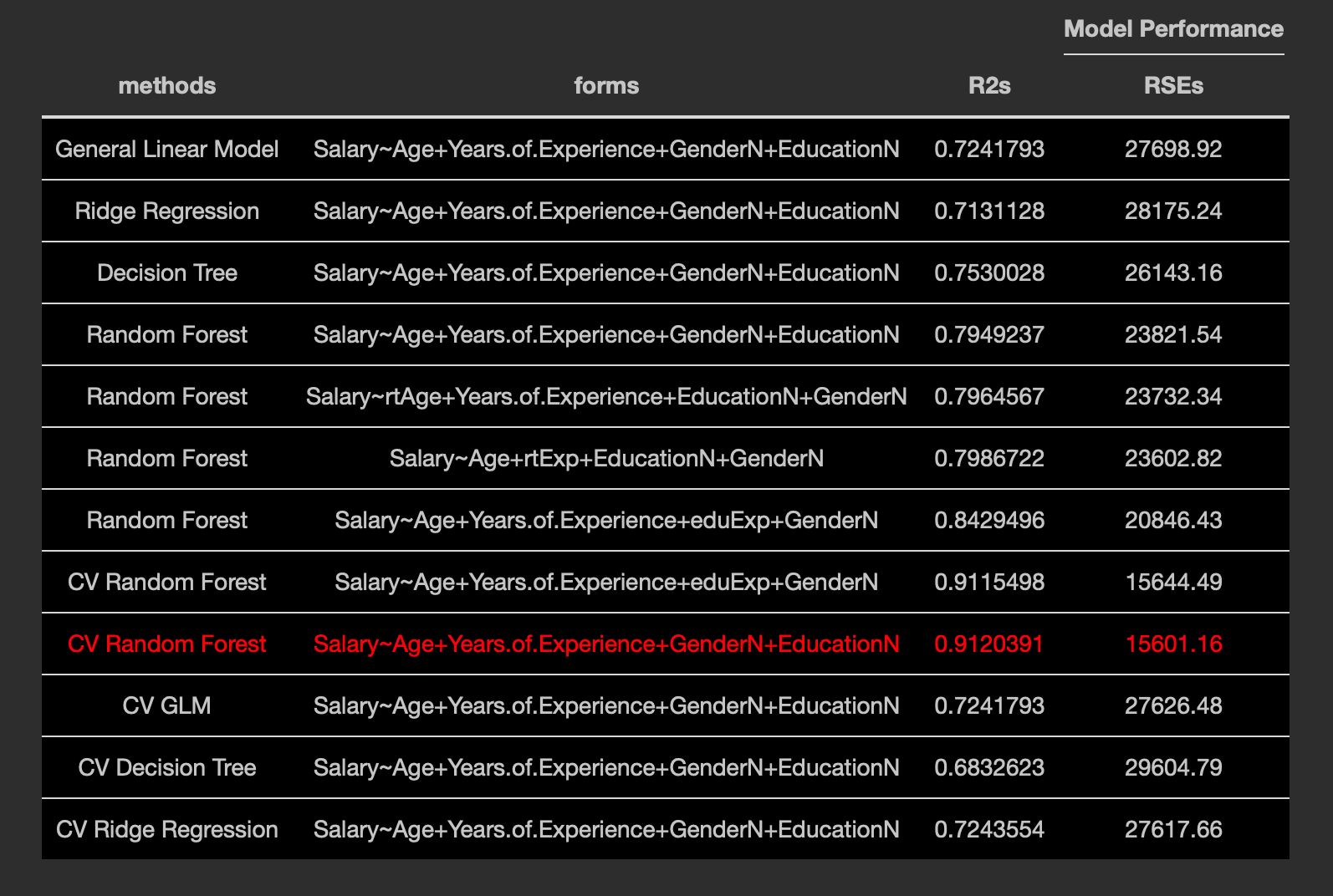
Task: Select the CV GLM method cell
Action: pos(167,706)
